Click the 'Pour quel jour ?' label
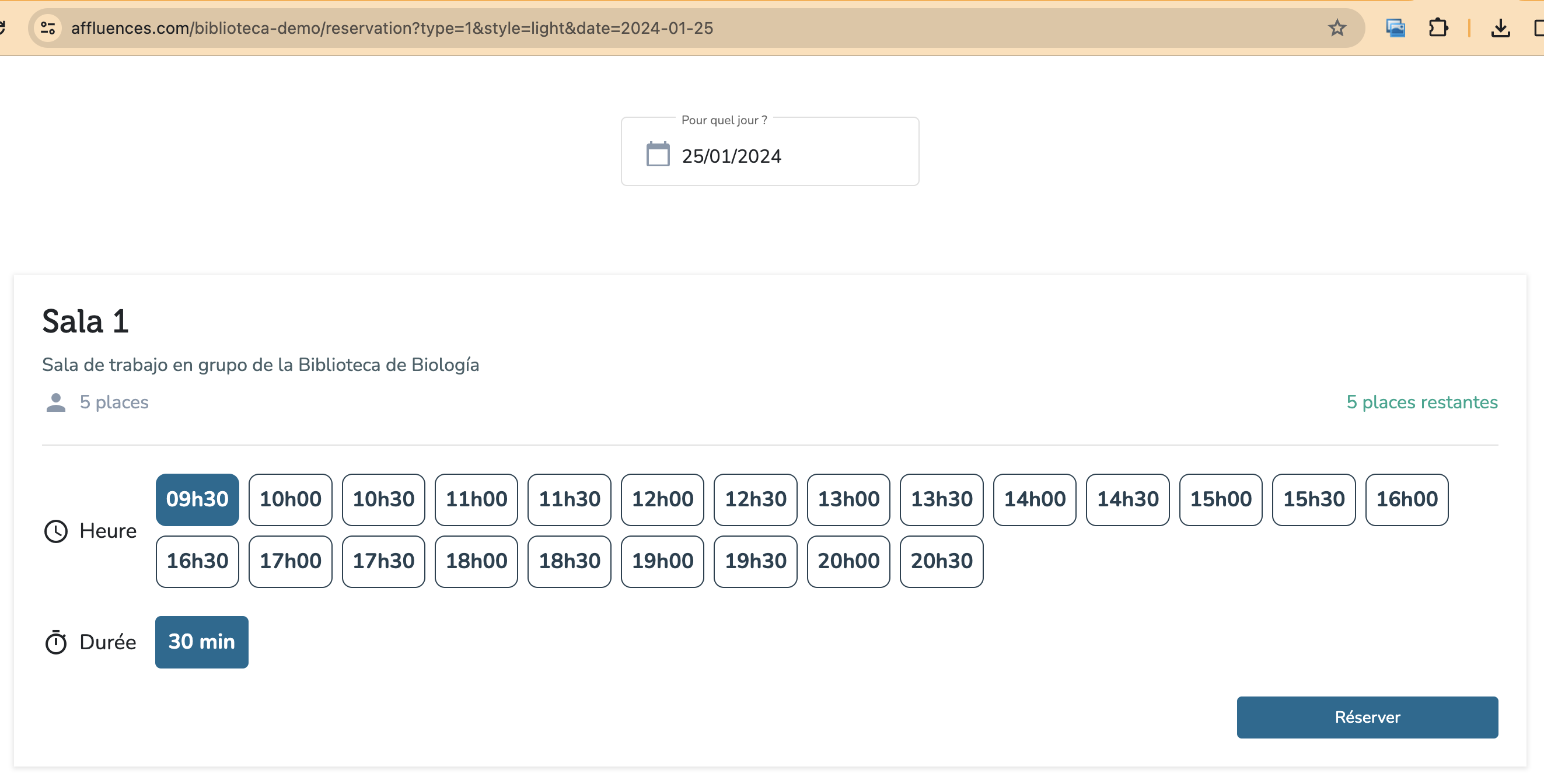This screenshot has width=1544, height=784. click(x=724, y=120)
